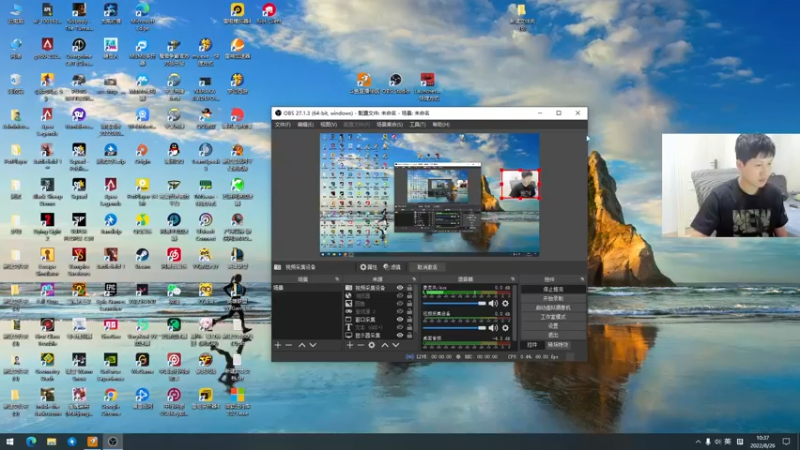Toggle visibility of 显示器采集 source
800x450 pixels.
pos(400,335)
